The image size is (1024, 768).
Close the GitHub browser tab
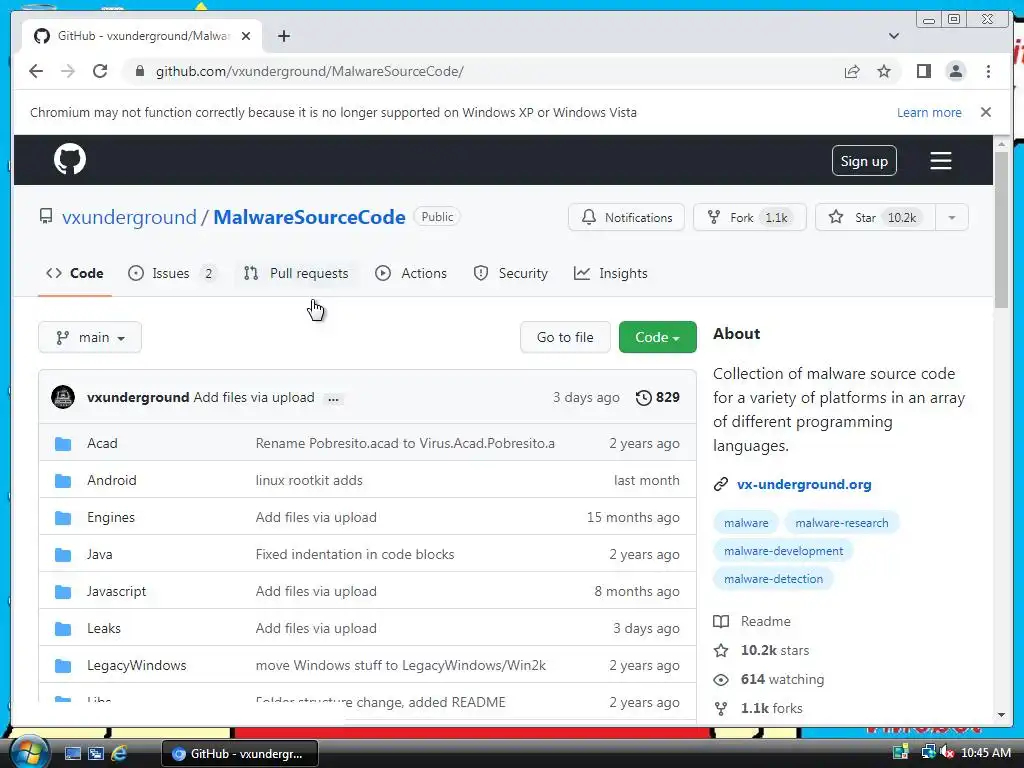point(246,36)
